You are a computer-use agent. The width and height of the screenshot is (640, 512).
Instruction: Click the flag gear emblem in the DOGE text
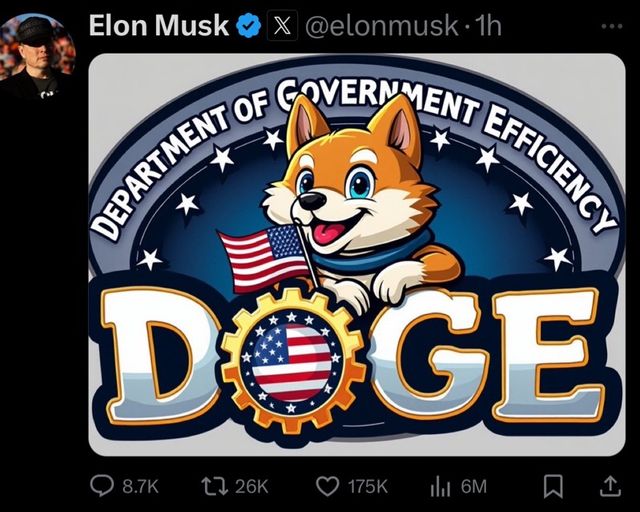(x=292, y=359)
